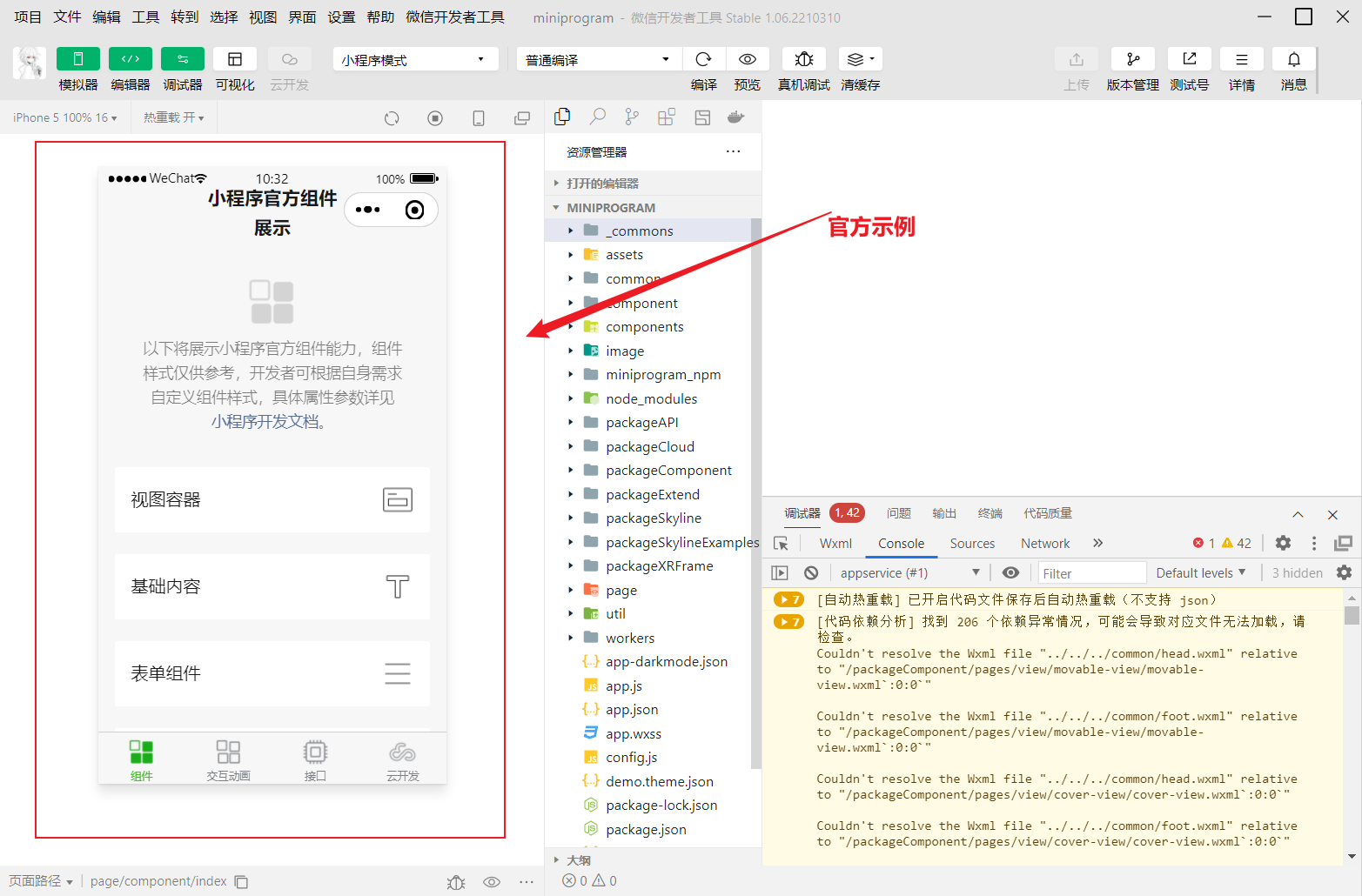
Task: Collapse the MINIPROGRAM section
Action: (x=653, y=208)
